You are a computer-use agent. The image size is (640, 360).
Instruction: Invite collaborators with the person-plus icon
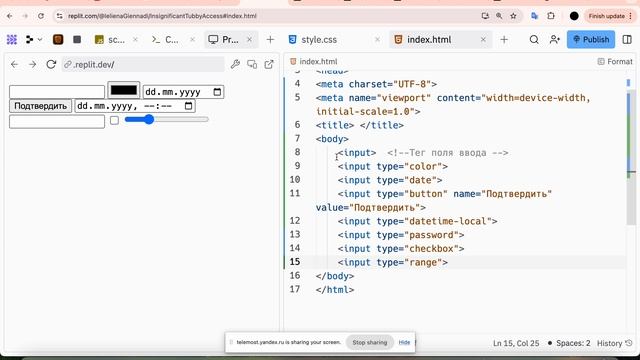(555, 40)
